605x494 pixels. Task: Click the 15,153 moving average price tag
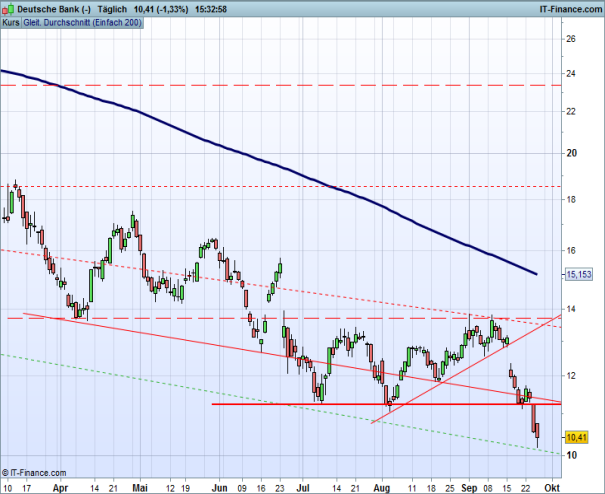(577, 274)
